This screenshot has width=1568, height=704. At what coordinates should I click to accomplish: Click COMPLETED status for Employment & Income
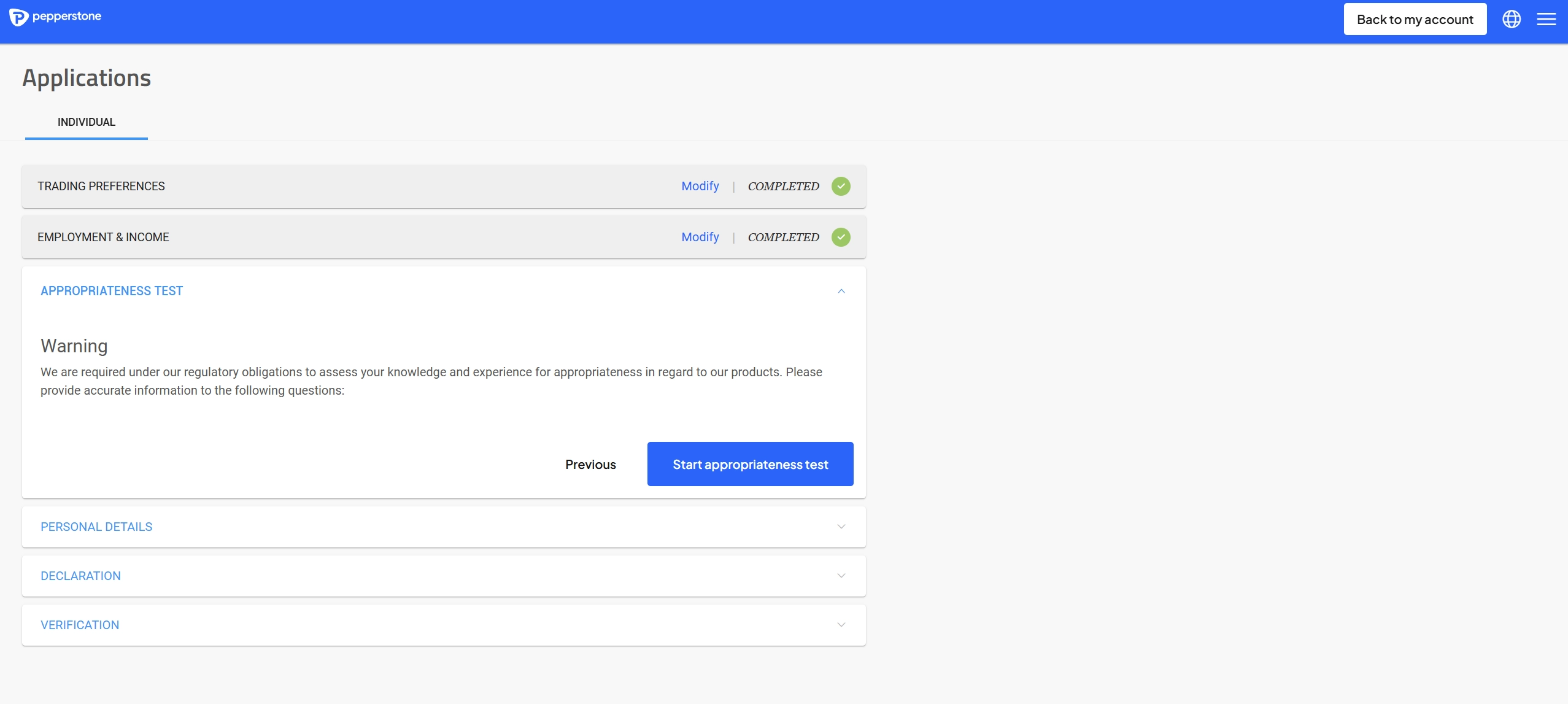pyautogui.click(x=783, y=237)
